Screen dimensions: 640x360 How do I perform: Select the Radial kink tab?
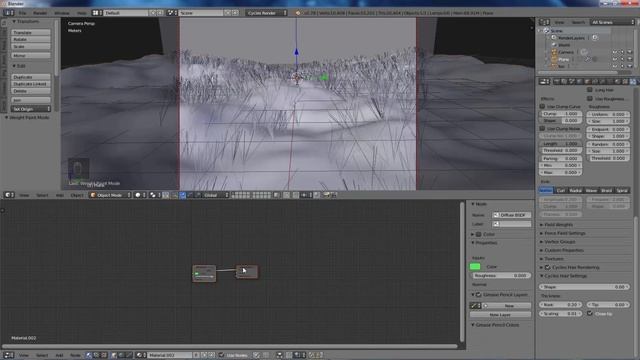tap(575, 190)
